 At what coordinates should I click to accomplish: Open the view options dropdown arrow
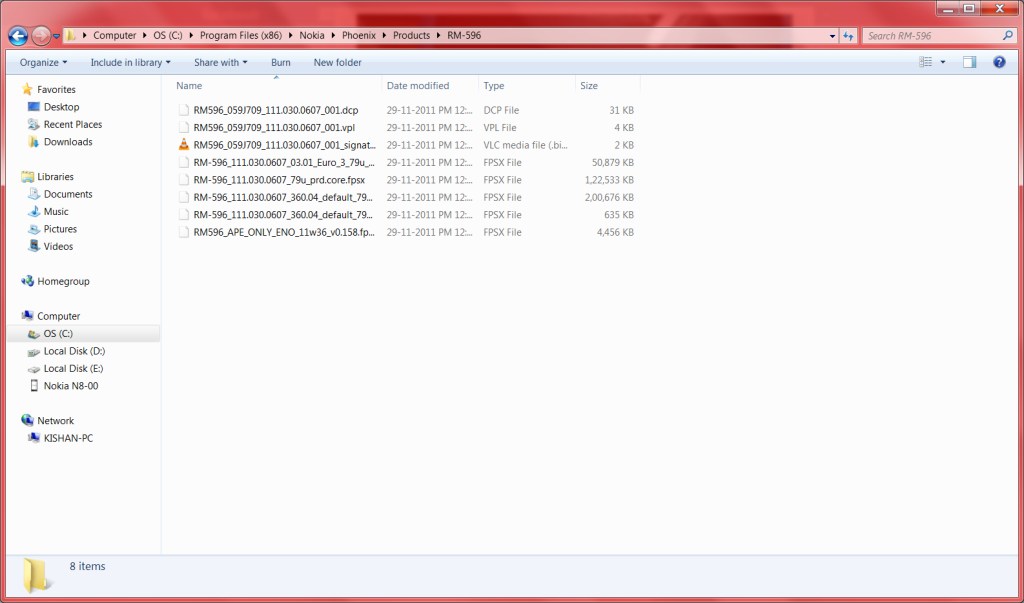click(x=942, y=62)
